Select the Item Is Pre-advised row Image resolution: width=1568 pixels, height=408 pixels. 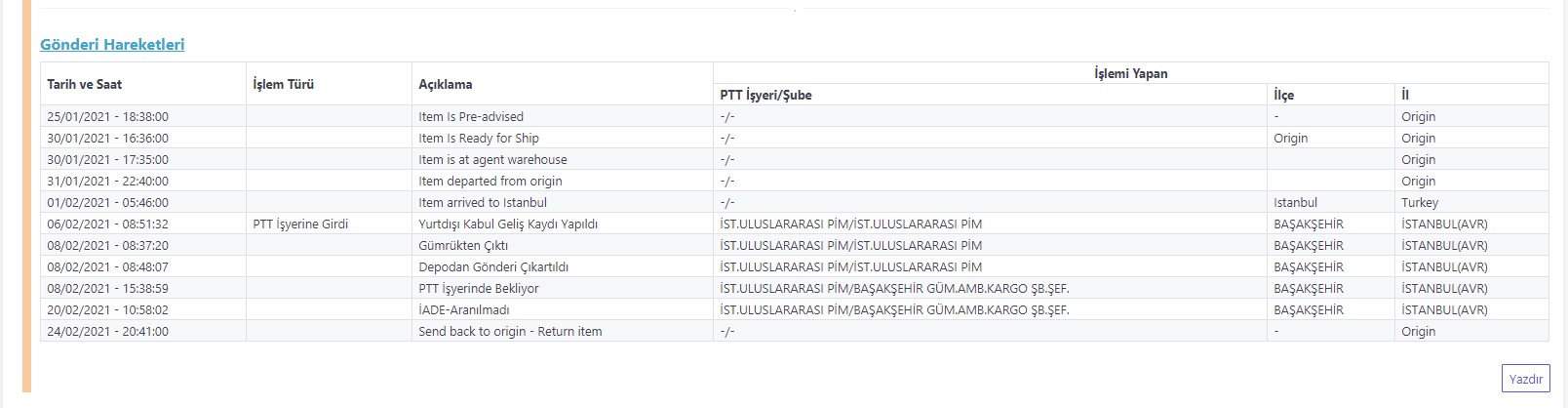pos(471,116)
